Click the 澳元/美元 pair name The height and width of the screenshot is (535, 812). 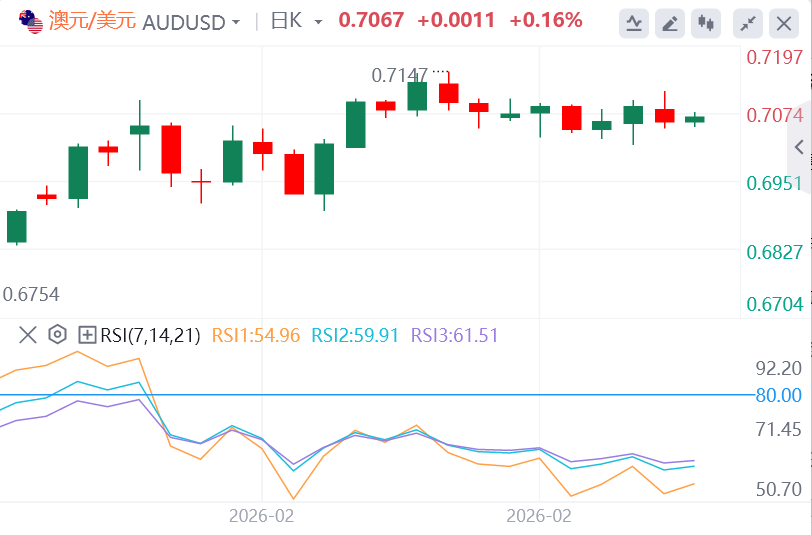pos(93,21)
